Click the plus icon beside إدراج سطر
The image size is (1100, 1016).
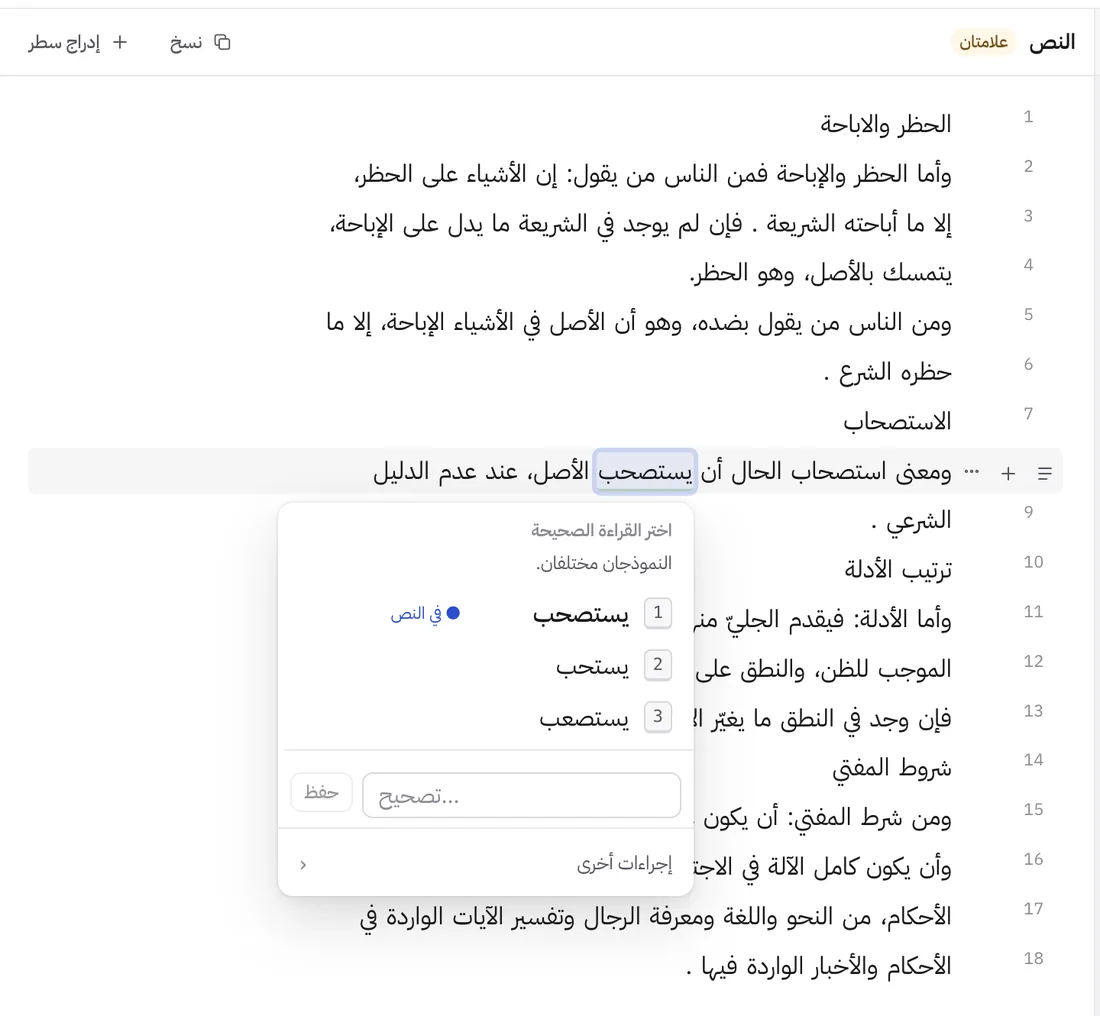pyautogui.click(x=120, y=43)
